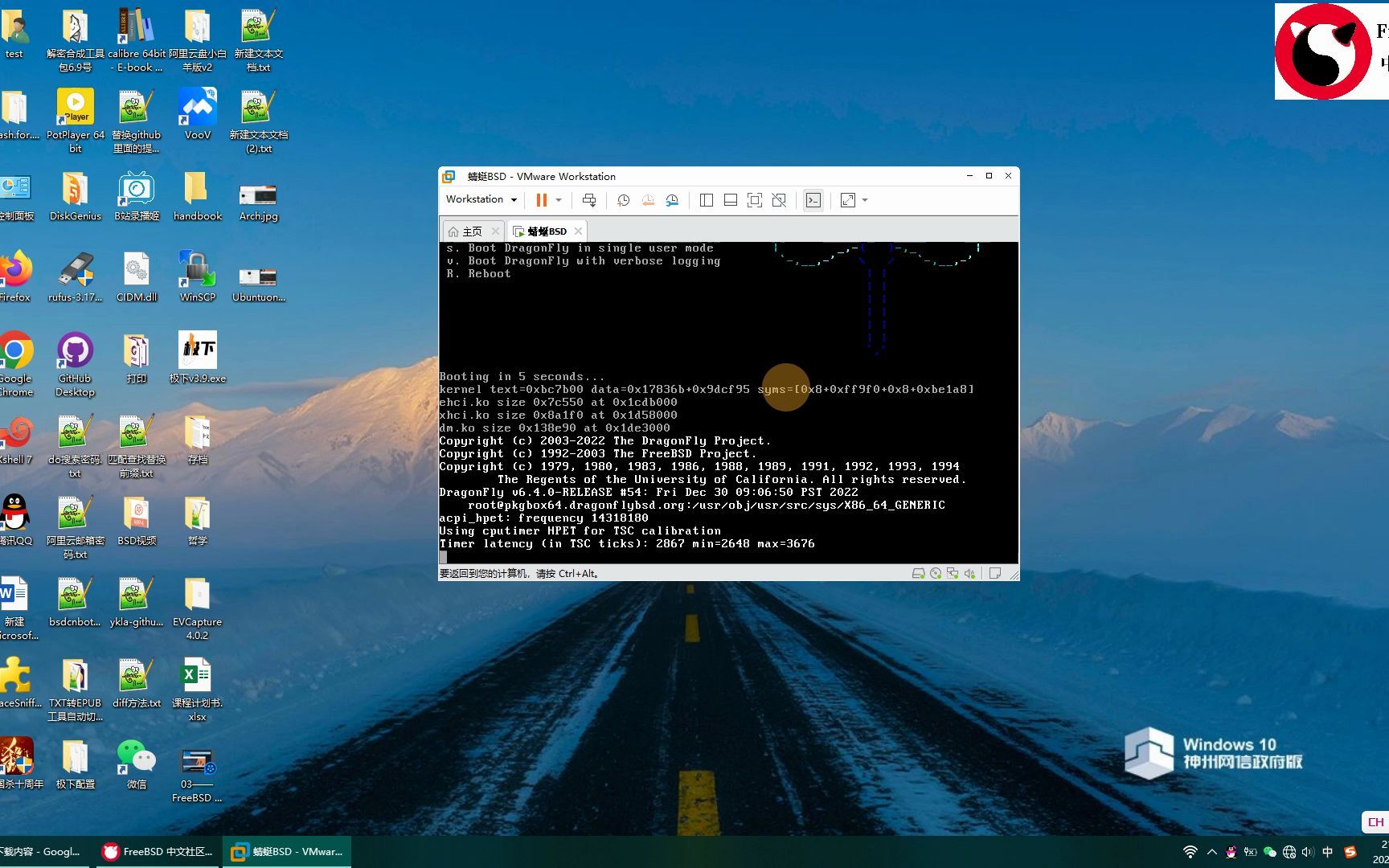1389x868 pixels.
Task: Show hidden system tray icons
Action: click(x=1212, y=852)
